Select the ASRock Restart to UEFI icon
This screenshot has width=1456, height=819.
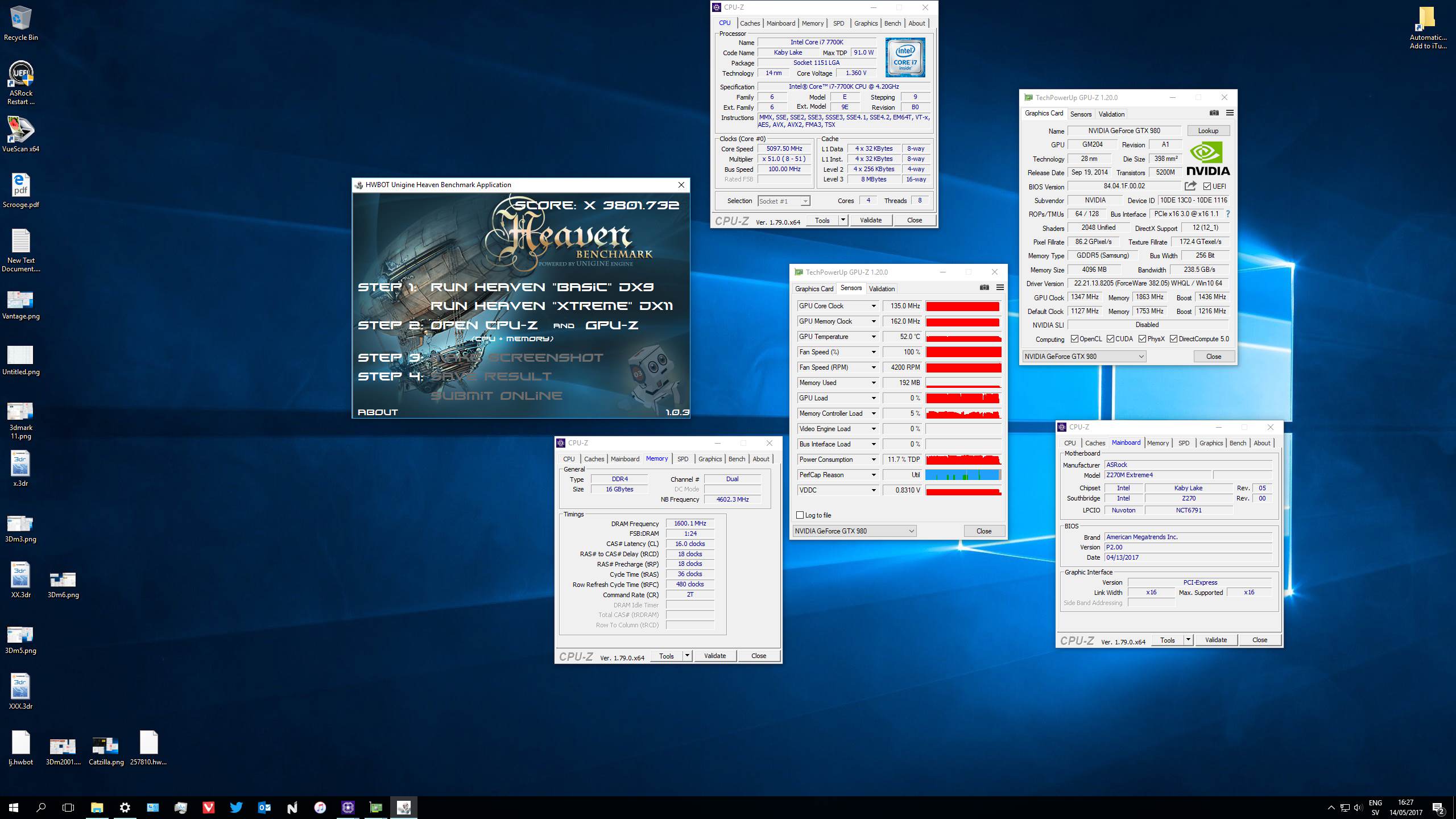(x=21, y=82)
